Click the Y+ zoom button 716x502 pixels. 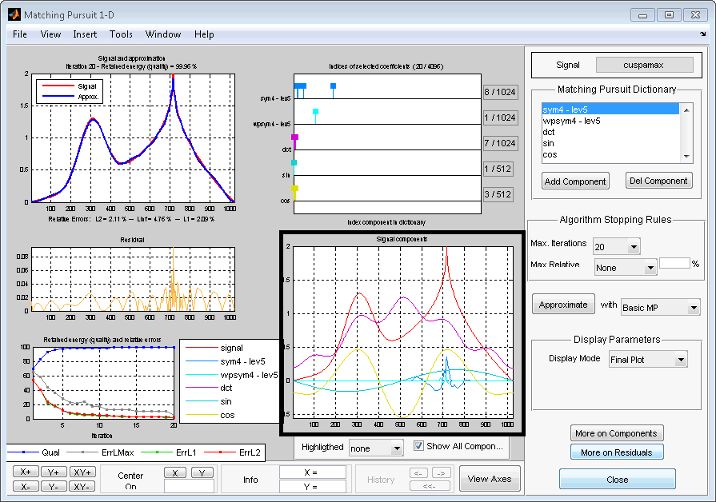point(53,471)
